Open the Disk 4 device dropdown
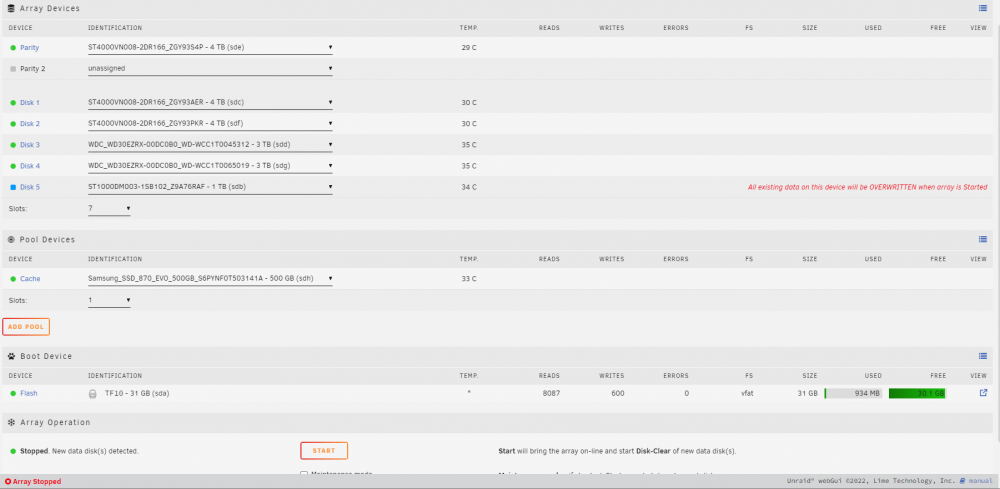Screen dimensions: 1000x489 (210, 165)
